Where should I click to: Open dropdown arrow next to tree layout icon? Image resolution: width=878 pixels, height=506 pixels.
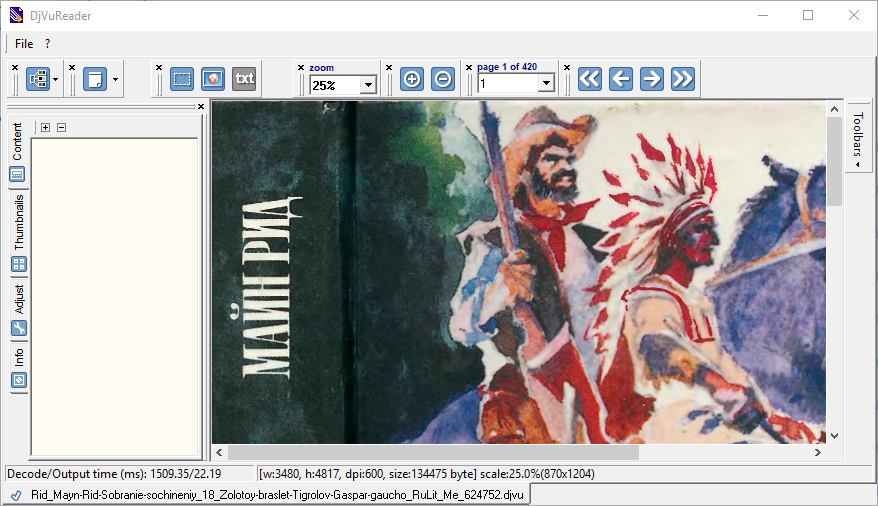tap(55, 79)
